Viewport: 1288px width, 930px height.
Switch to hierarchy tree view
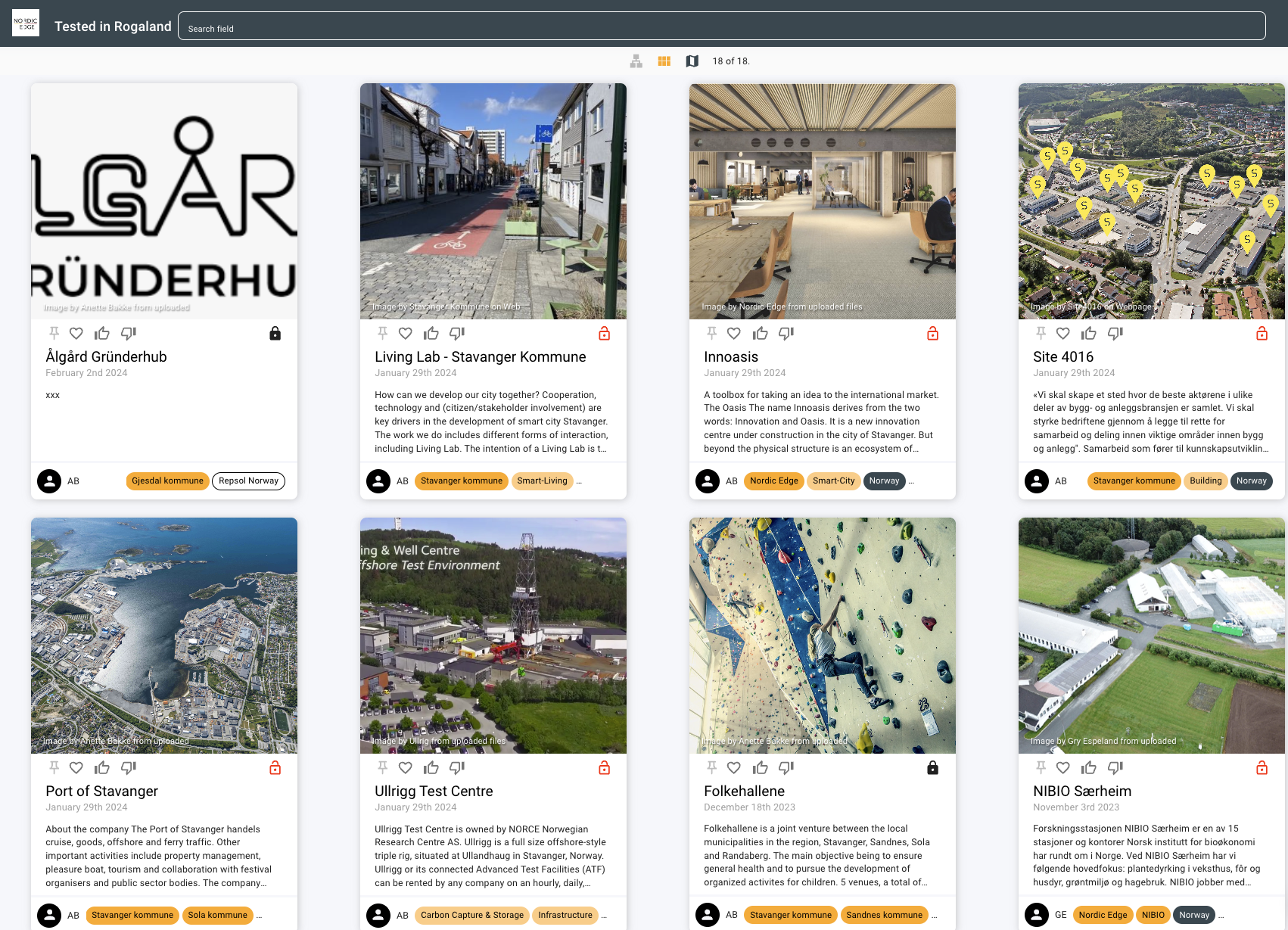coord(636,61)
